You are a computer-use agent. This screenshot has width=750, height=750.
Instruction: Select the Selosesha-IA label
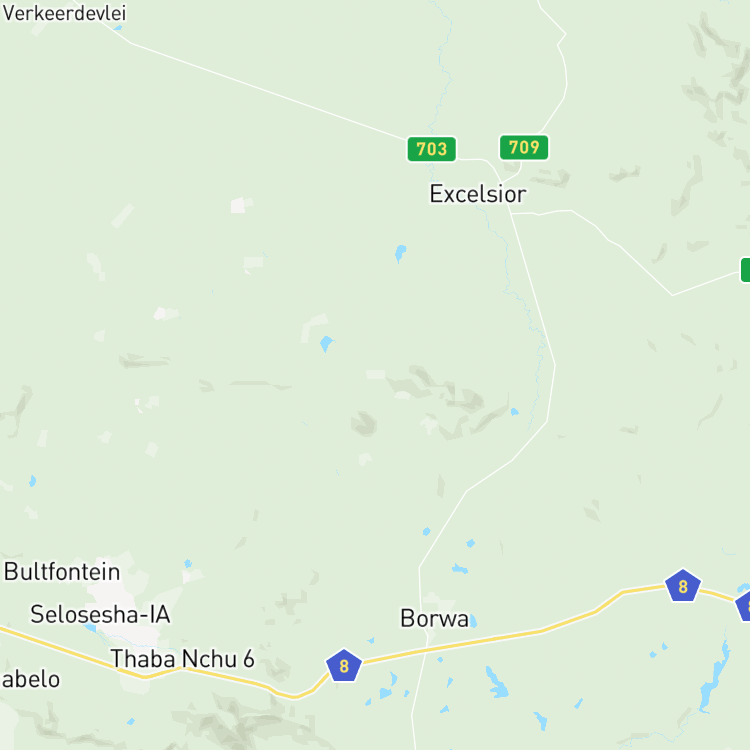[100, 614]
